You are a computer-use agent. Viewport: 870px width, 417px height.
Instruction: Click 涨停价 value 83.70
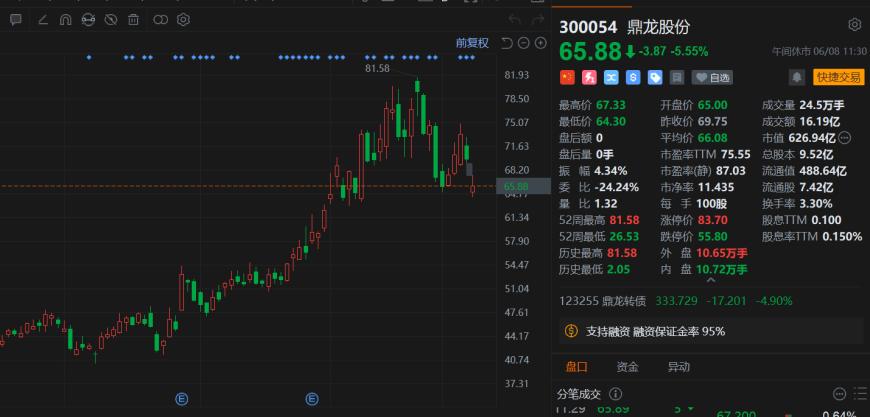tap(712, 220)
